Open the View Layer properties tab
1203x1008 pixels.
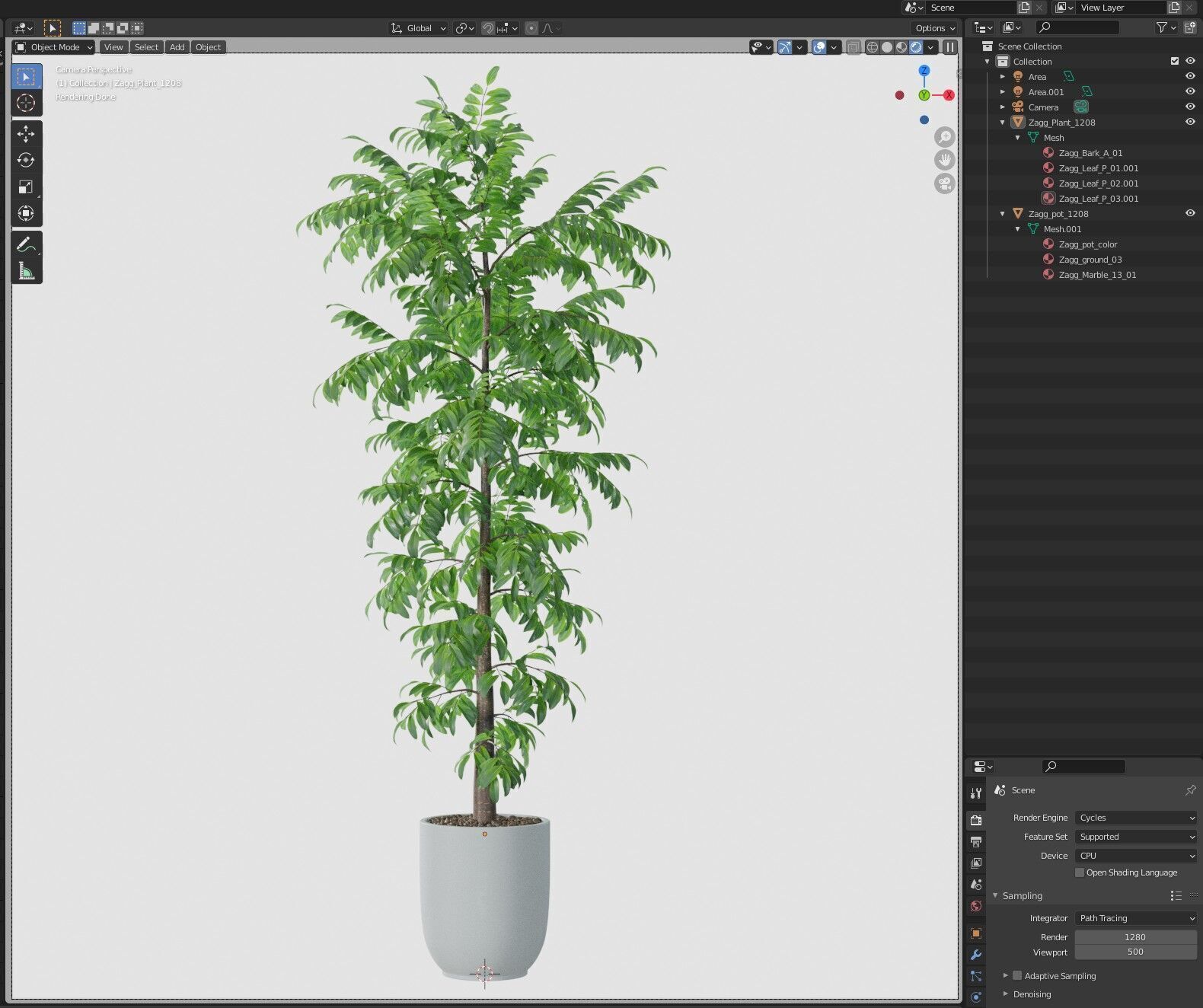pyautogui.click(x=976, y=863)
